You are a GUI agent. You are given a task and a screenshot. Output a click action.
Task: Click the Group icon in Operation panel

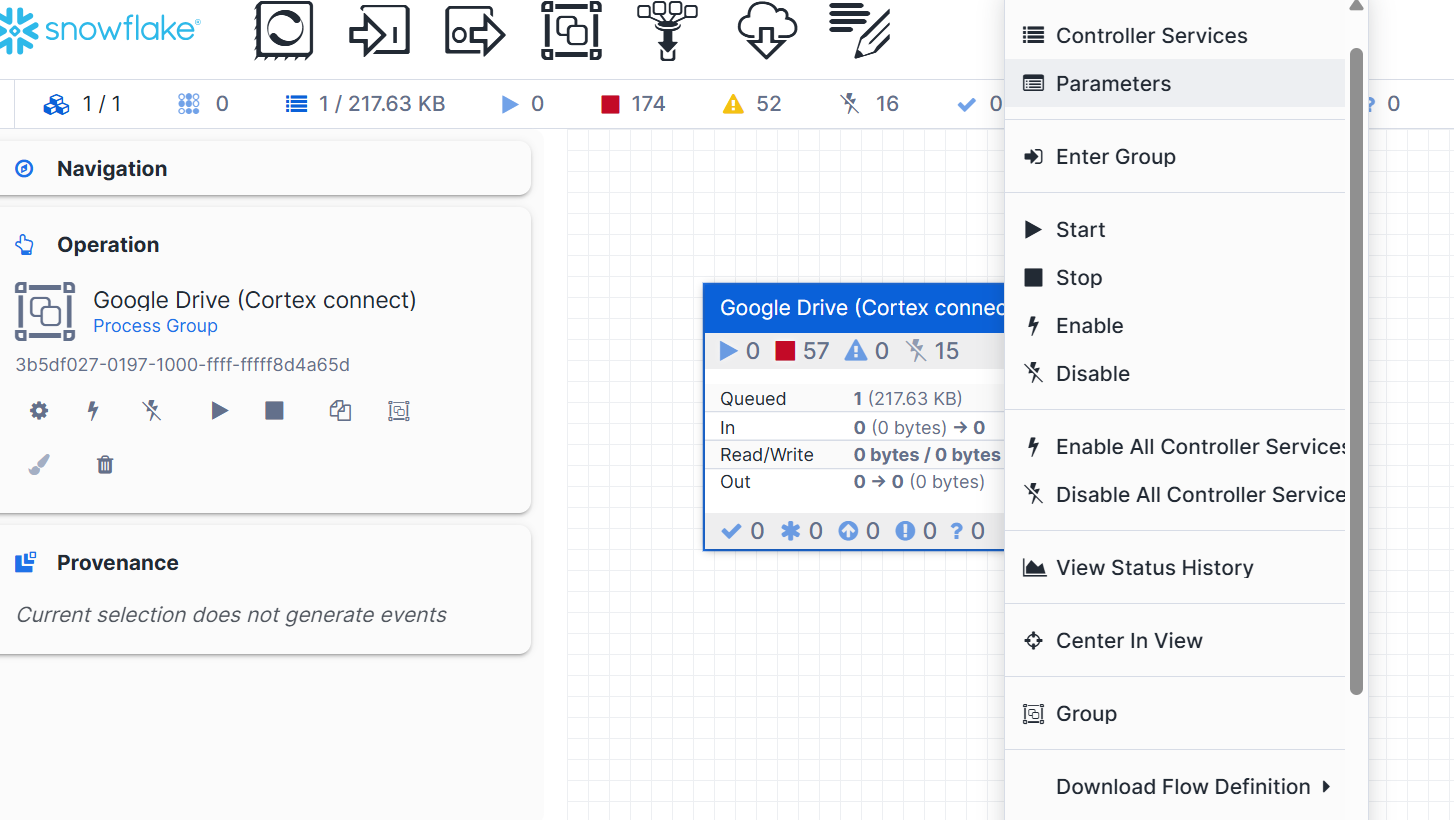399,410
